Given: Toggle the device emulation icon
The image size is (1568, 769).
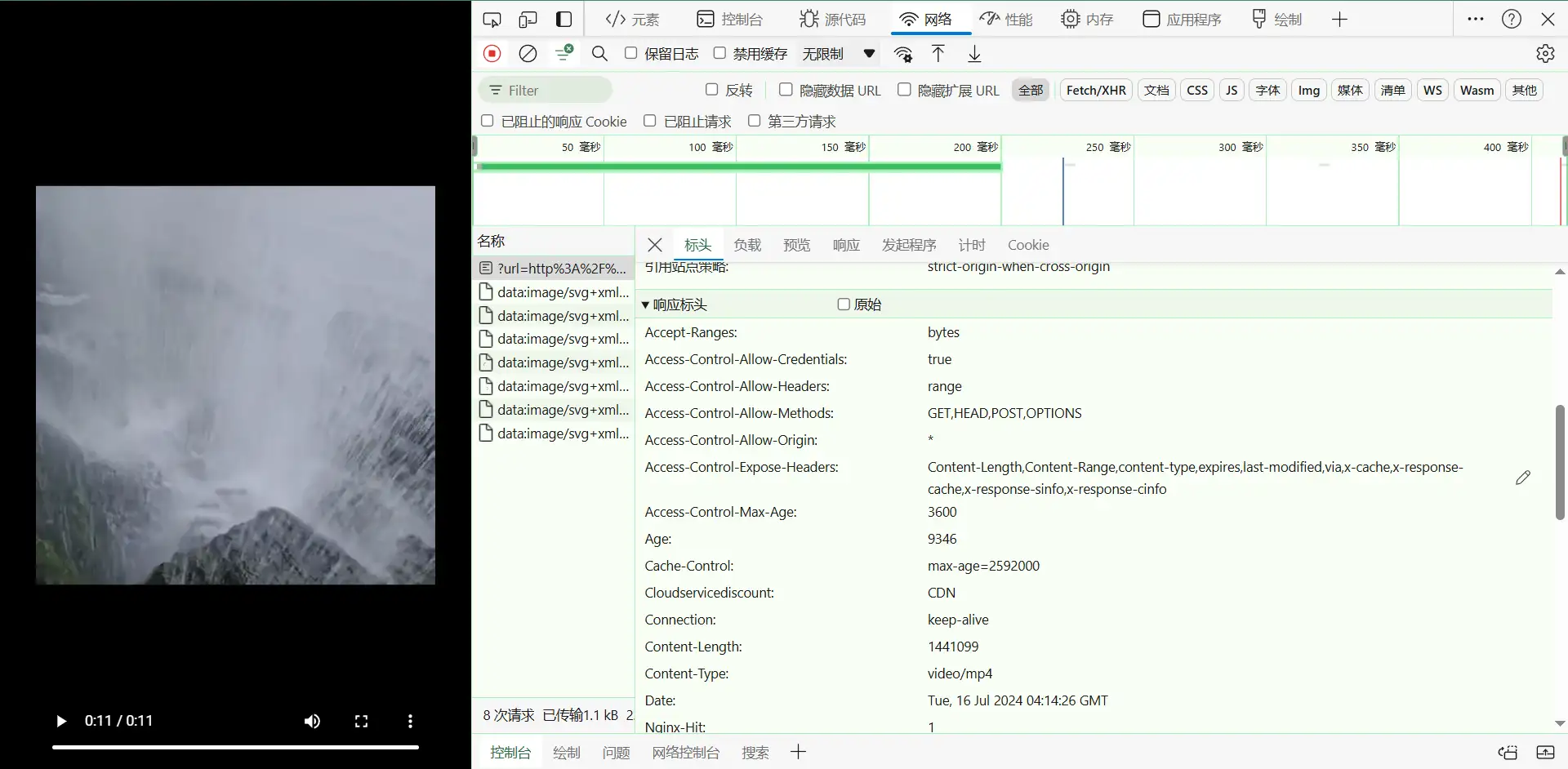Looking at the screenshot, I should [528, 20].
